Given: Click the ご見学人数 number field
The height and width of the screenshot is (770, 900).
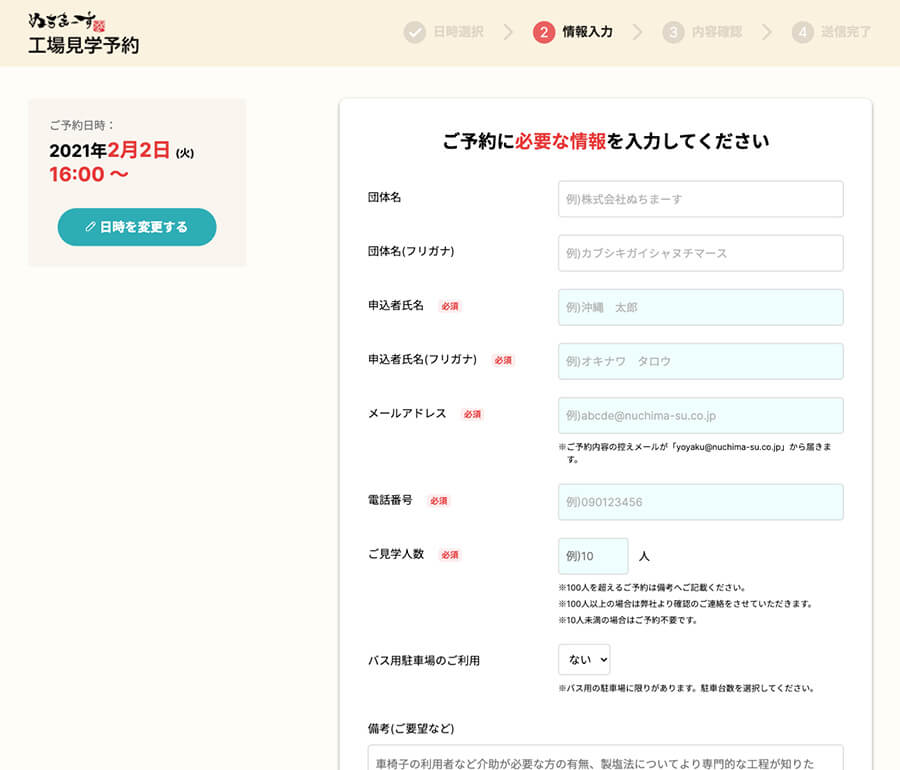Looking at the screenshot, I should tap(593, 556).
